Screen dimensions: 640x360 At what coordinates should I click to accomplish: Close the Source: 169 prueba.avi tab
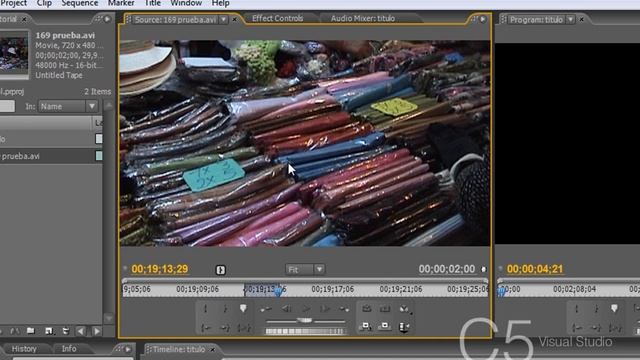(235, 19)
